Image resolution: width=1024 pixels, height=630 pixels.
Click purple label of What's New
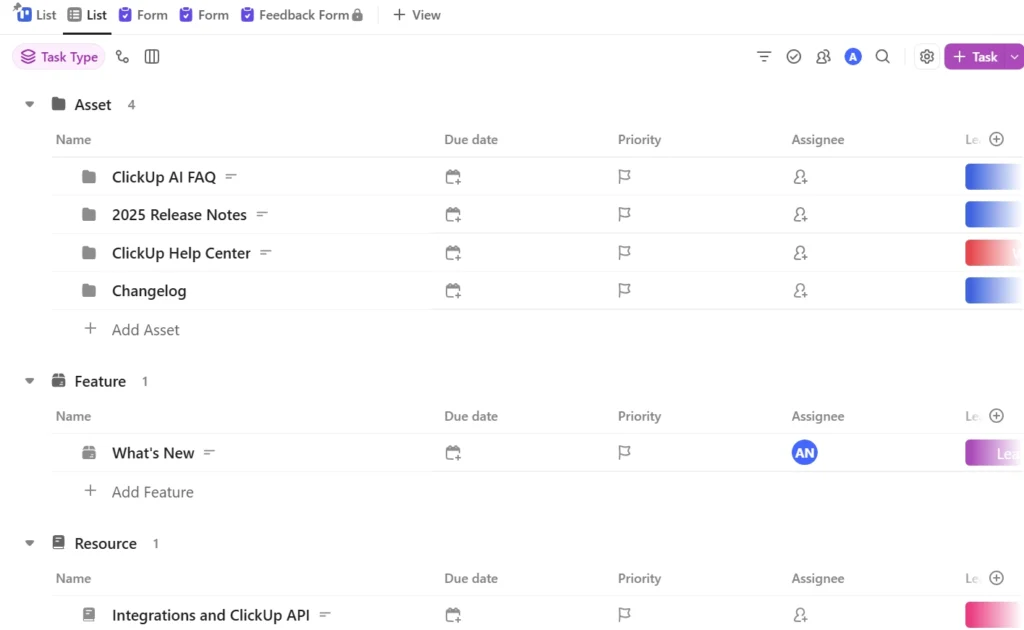click(994, 452)
